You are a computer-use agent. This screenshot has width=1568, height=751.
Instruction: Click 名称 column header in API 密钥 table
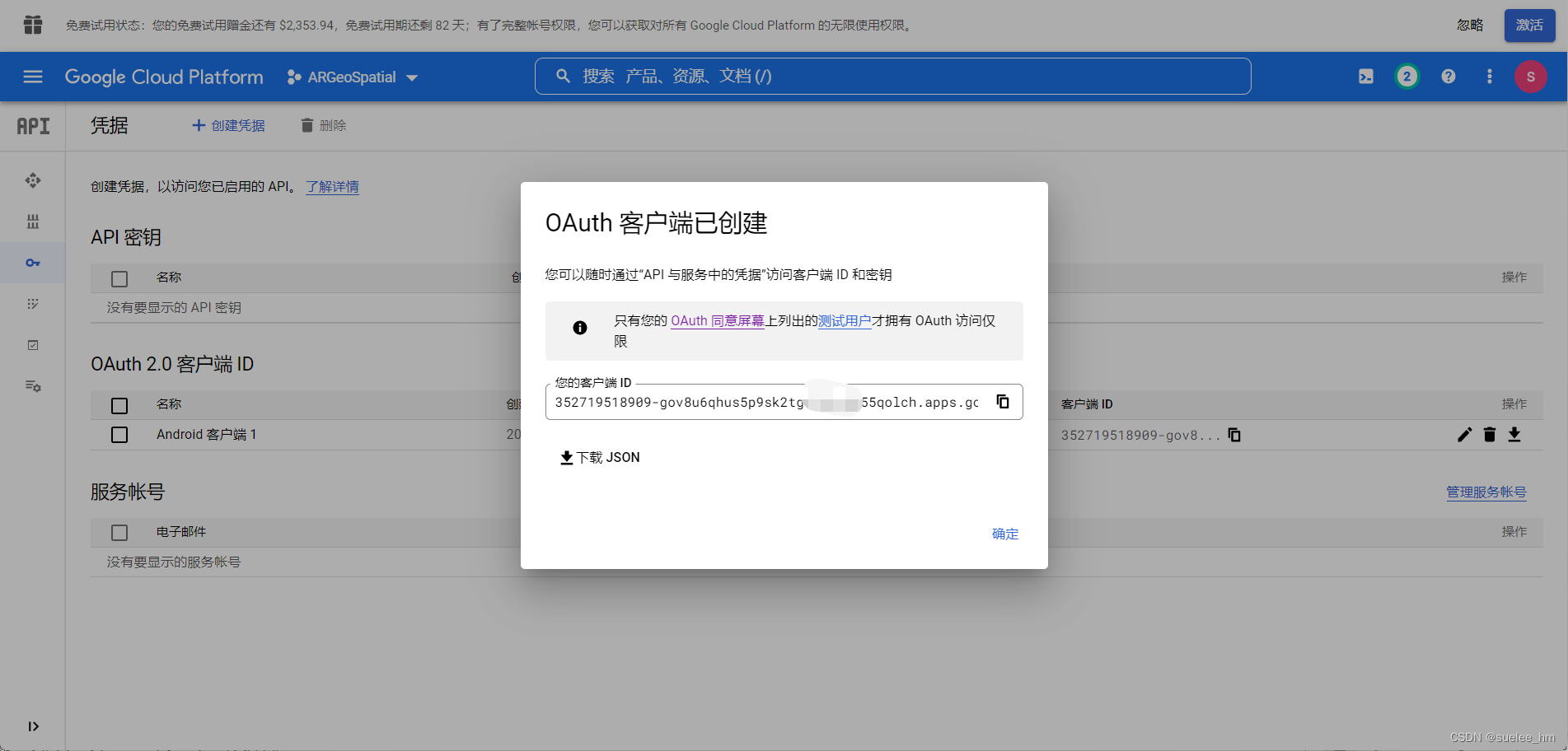(x=169, y=278)
